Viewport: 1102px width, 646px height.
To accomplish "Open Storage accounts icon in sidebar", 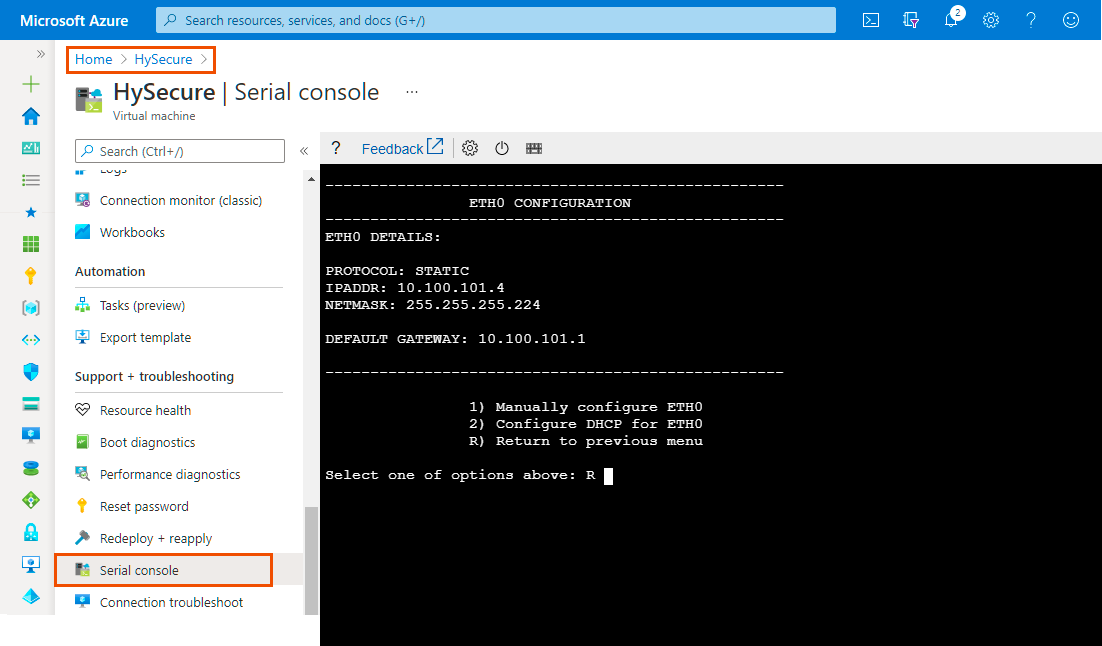I will point(31,403).
